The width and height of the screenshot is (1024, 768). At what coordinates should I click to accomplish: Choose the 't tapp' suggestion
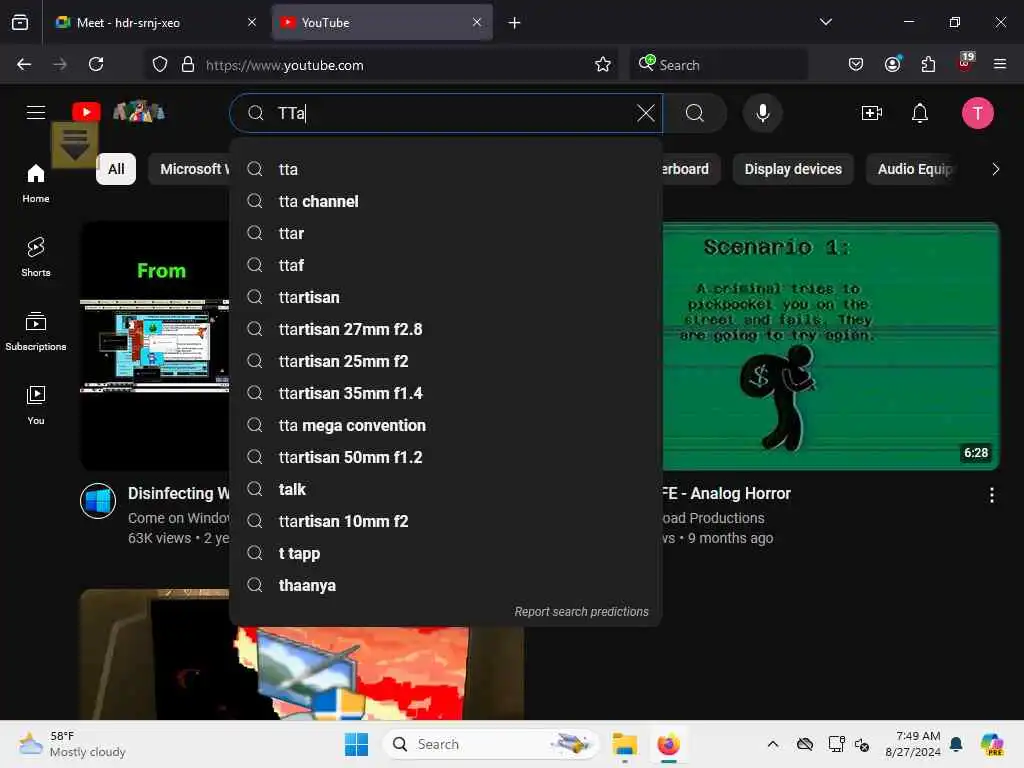[x=445, y=553]
